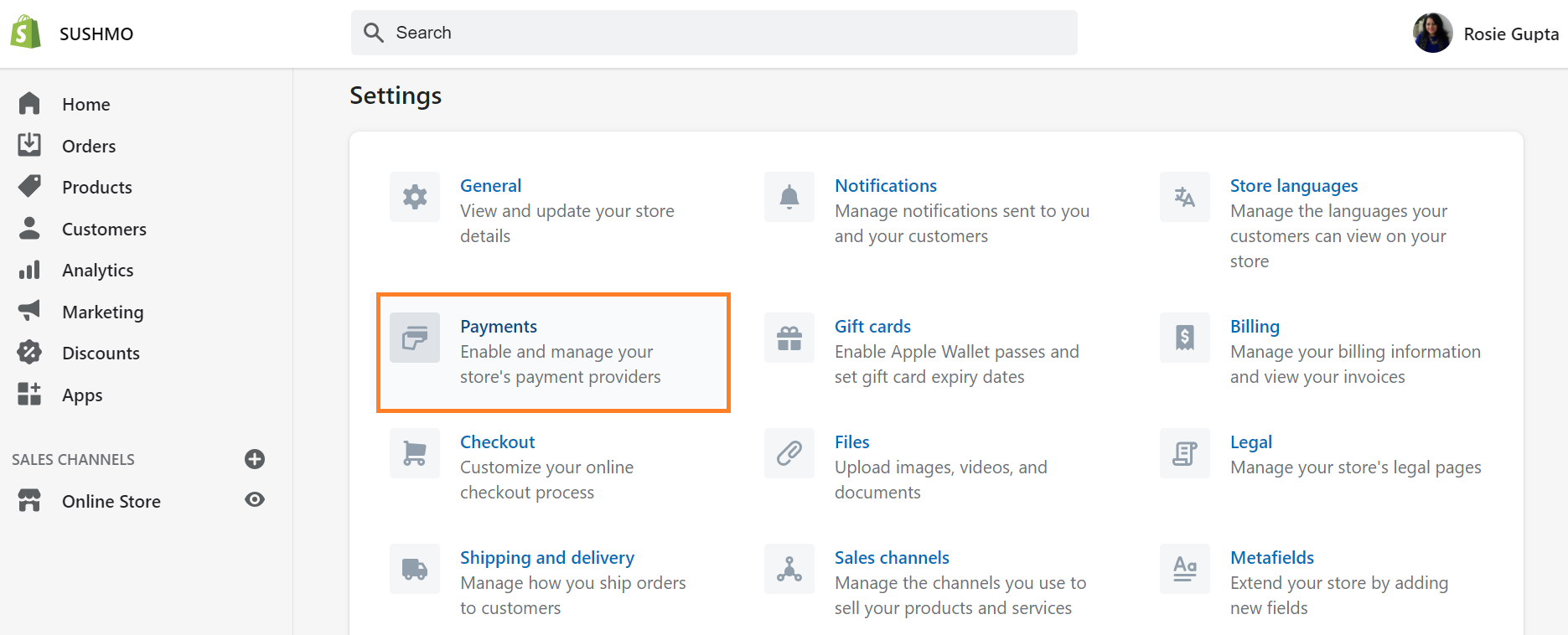Open the Legal settings link
Screen dimensions: 1568x635
coord(1250,442)
